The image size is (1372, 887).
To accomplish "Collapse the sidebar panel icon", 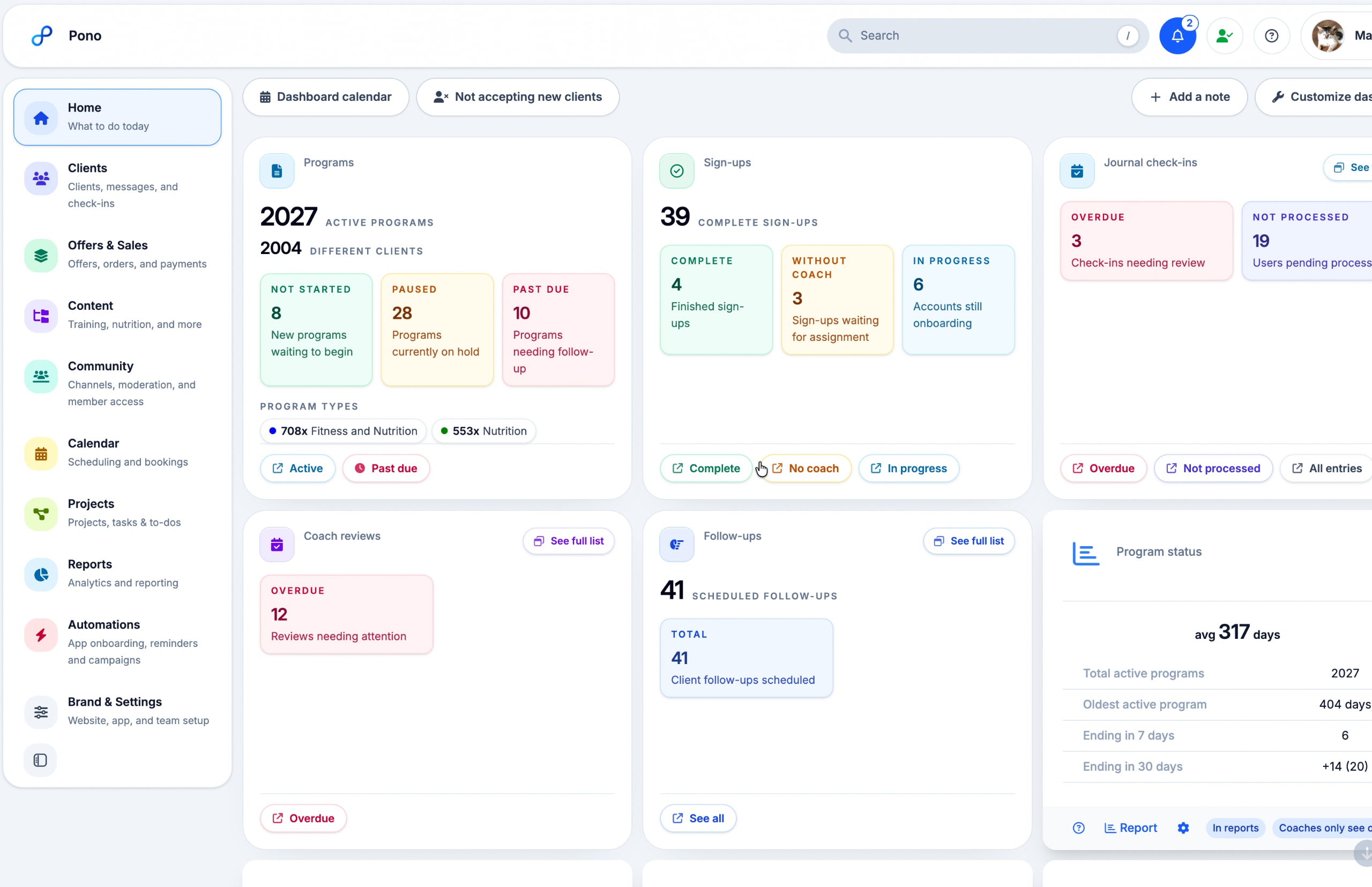I will (x=40, y=759).
